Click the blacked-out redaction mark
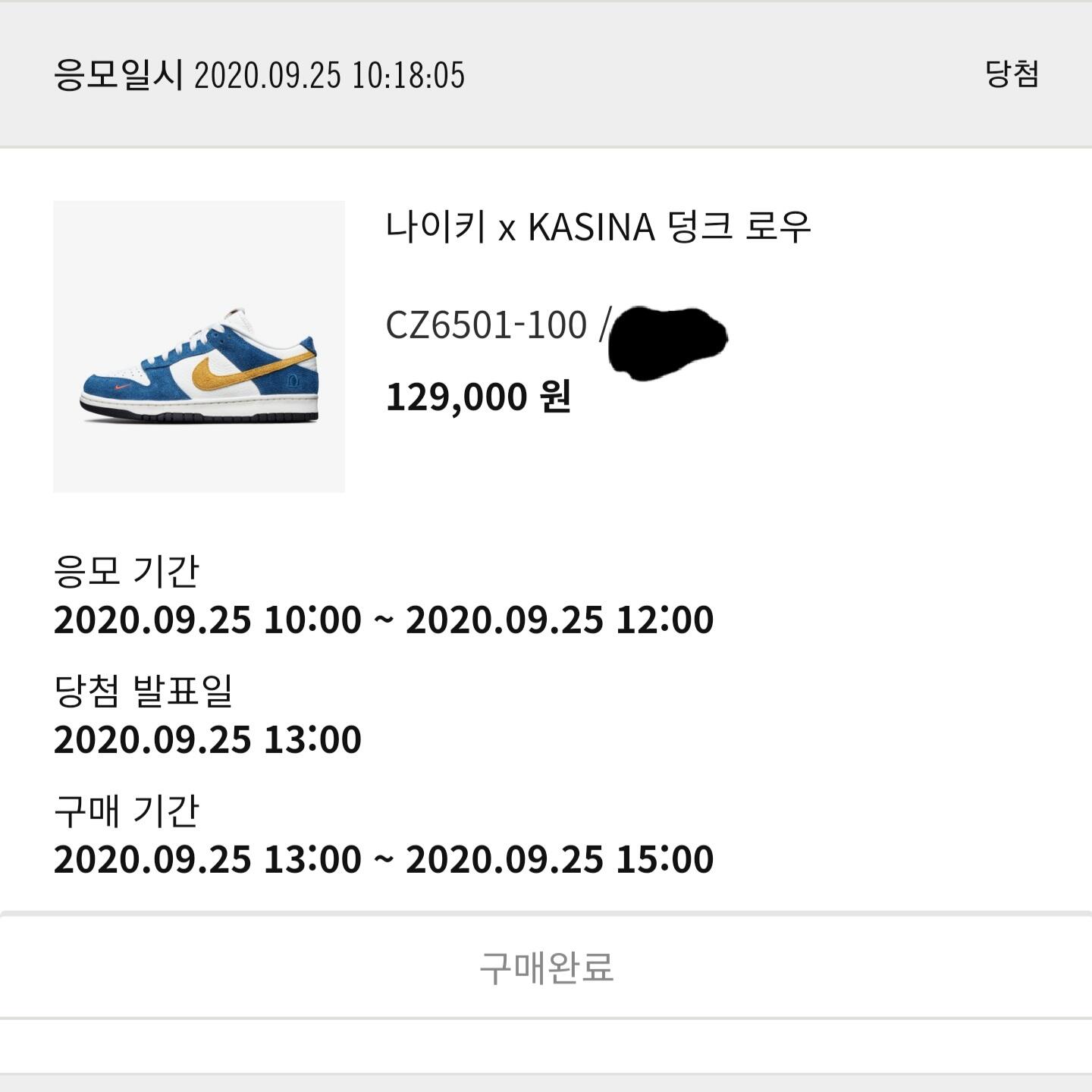 tap(667, 342)
